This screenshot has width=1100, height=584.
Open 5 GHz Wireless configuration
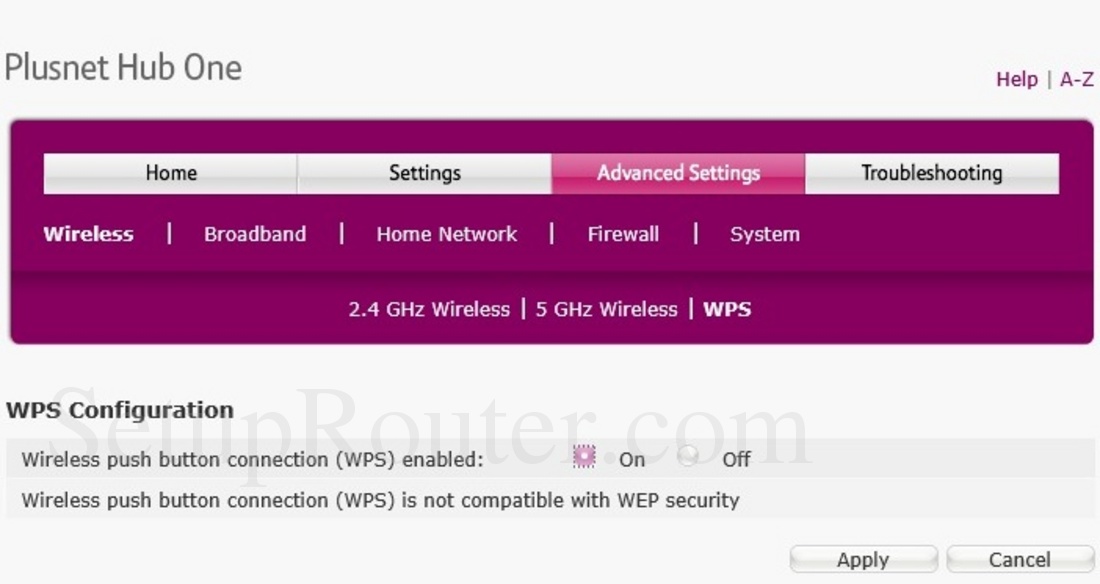click(606, 310)
